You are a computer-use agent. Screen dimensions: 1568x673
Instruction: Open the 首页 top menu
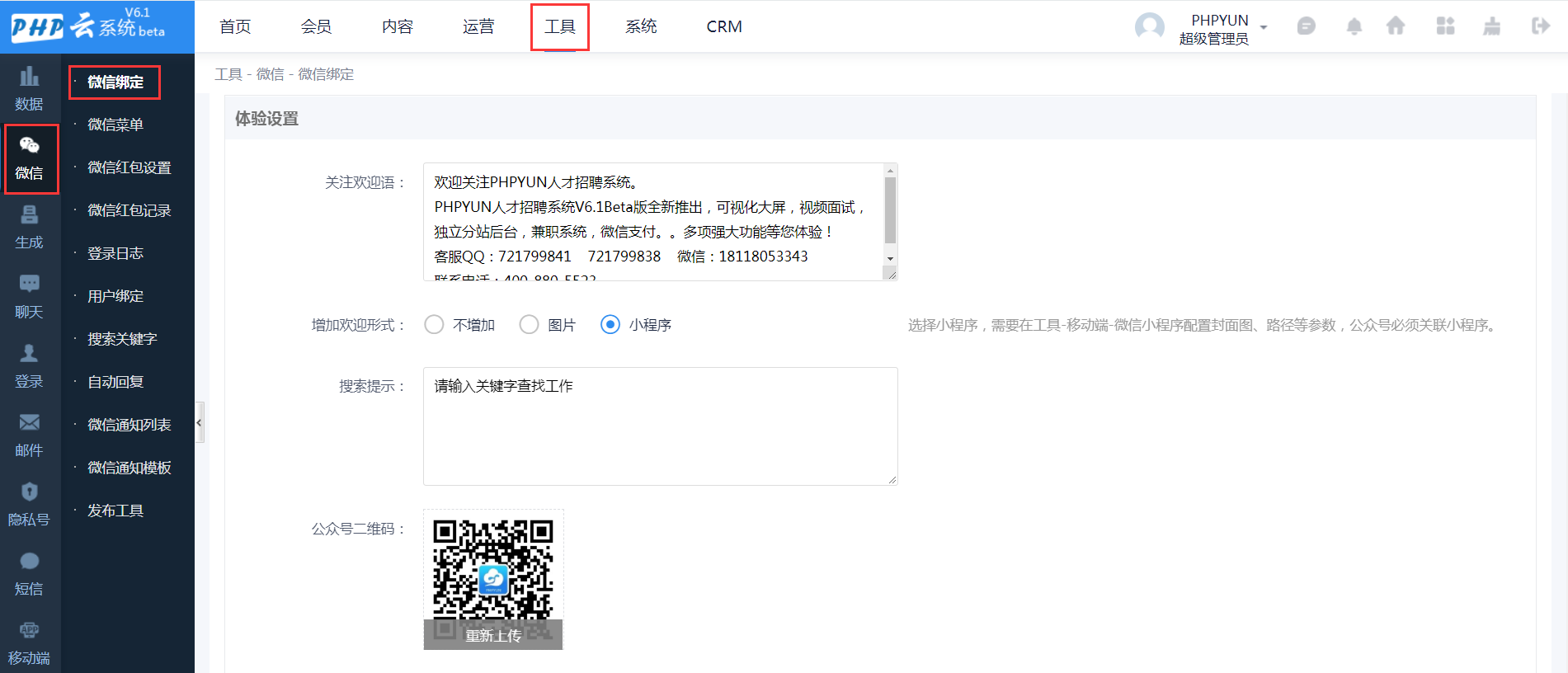pyautogui.click(x=235, y=26)
